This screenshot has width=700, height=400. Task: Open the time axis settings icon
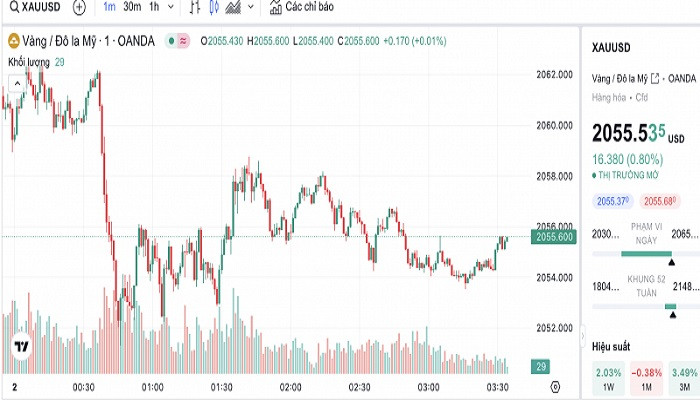(555, 387)
